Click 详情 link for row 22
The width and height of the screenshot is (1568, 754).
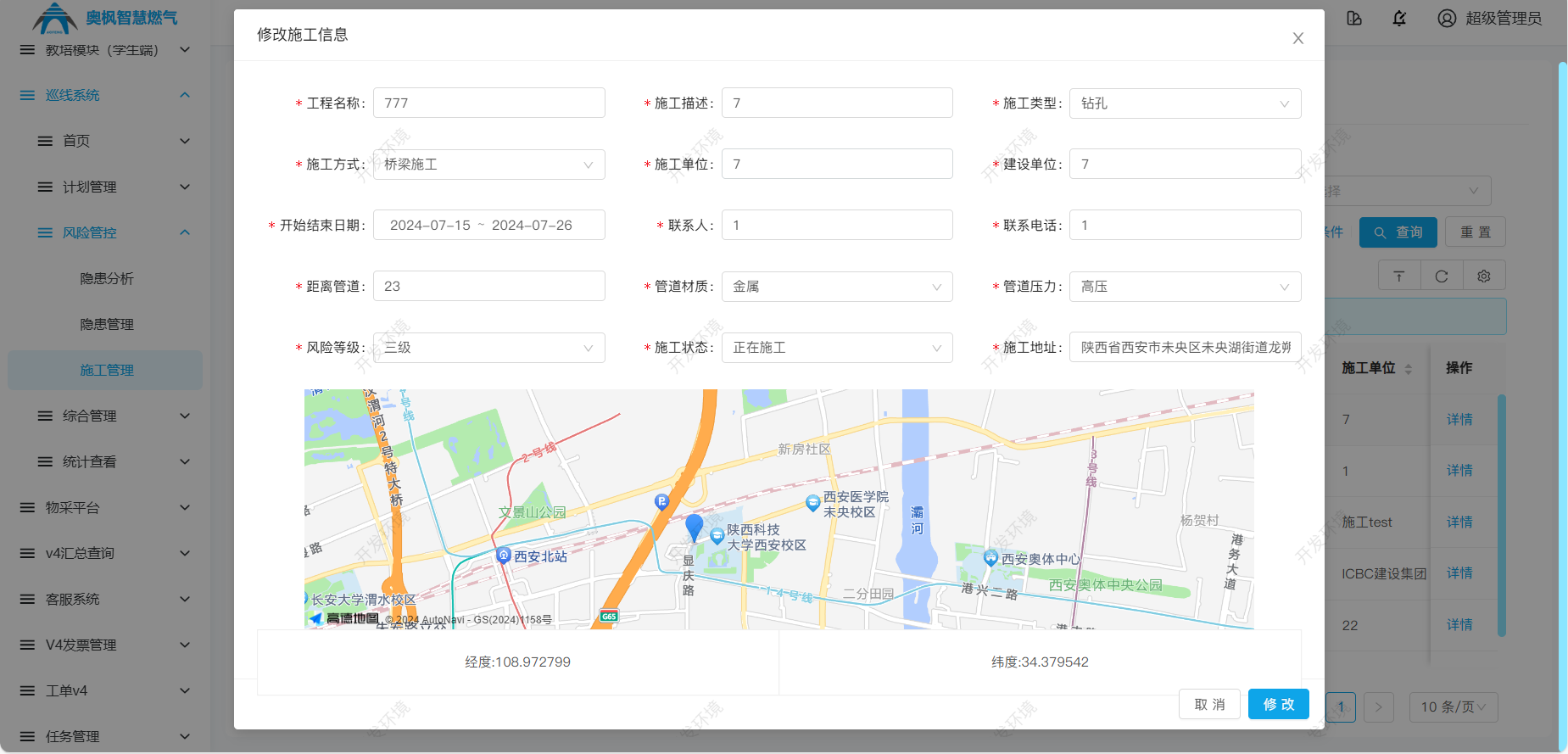[1459, 625]
